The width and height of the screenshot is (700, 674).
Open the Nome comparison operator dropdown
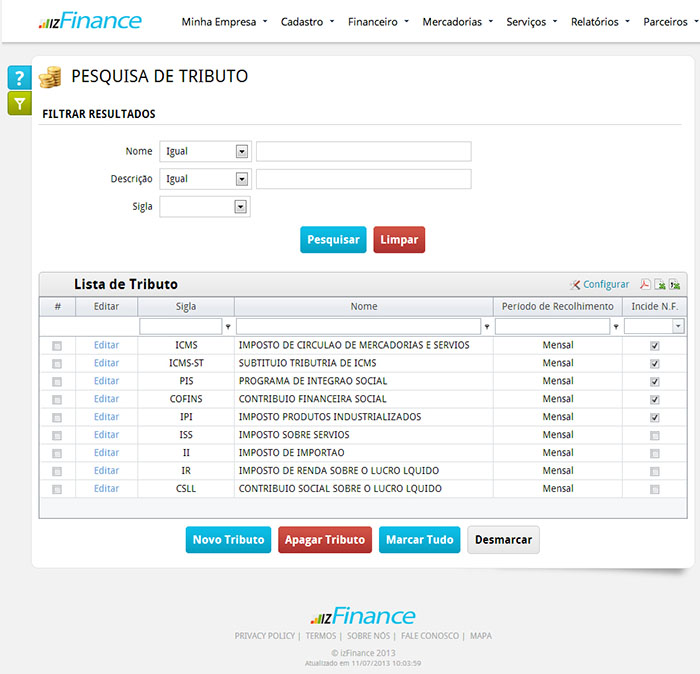[241, 152]
